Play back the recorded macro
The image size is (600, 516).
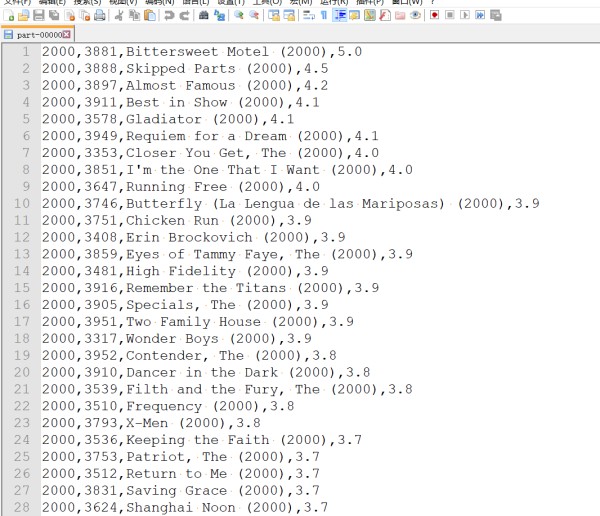[x=465, y=15]
